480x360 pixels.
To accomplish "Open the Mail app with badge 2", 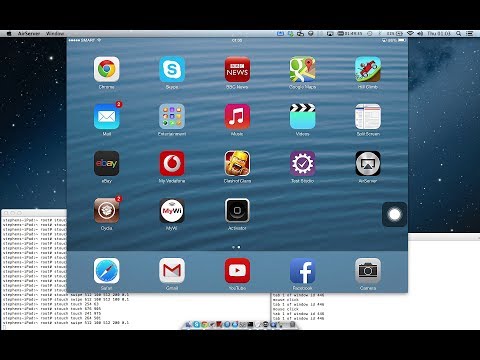I will point(106,116).
